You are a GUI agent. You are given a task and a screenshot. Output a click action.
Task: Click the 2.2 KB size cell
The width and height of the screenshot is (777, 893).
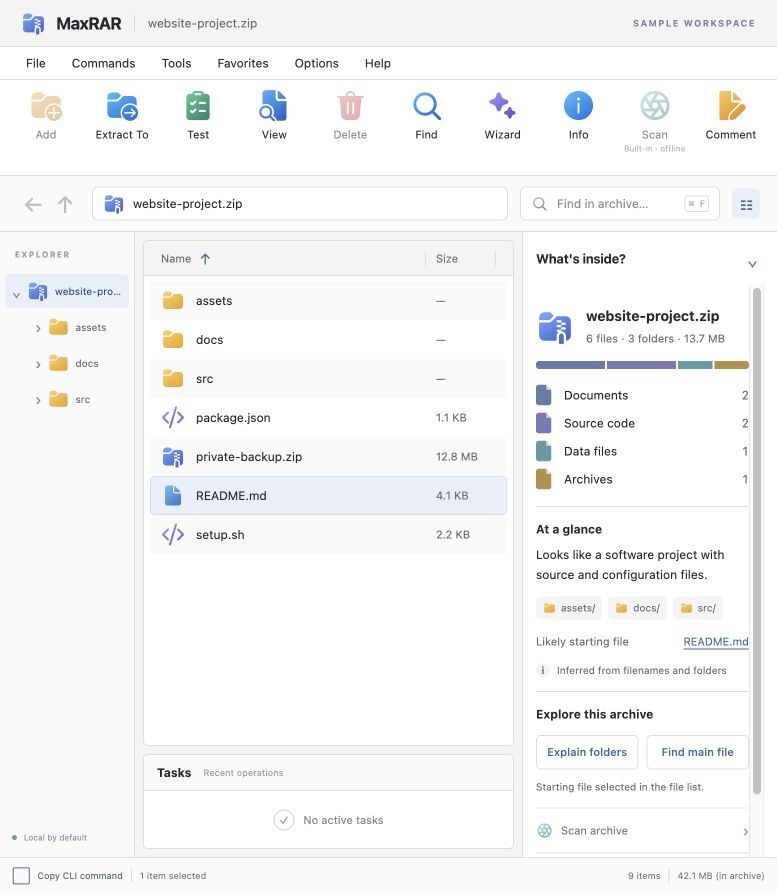pyautogui.click(x=453, y=535)
